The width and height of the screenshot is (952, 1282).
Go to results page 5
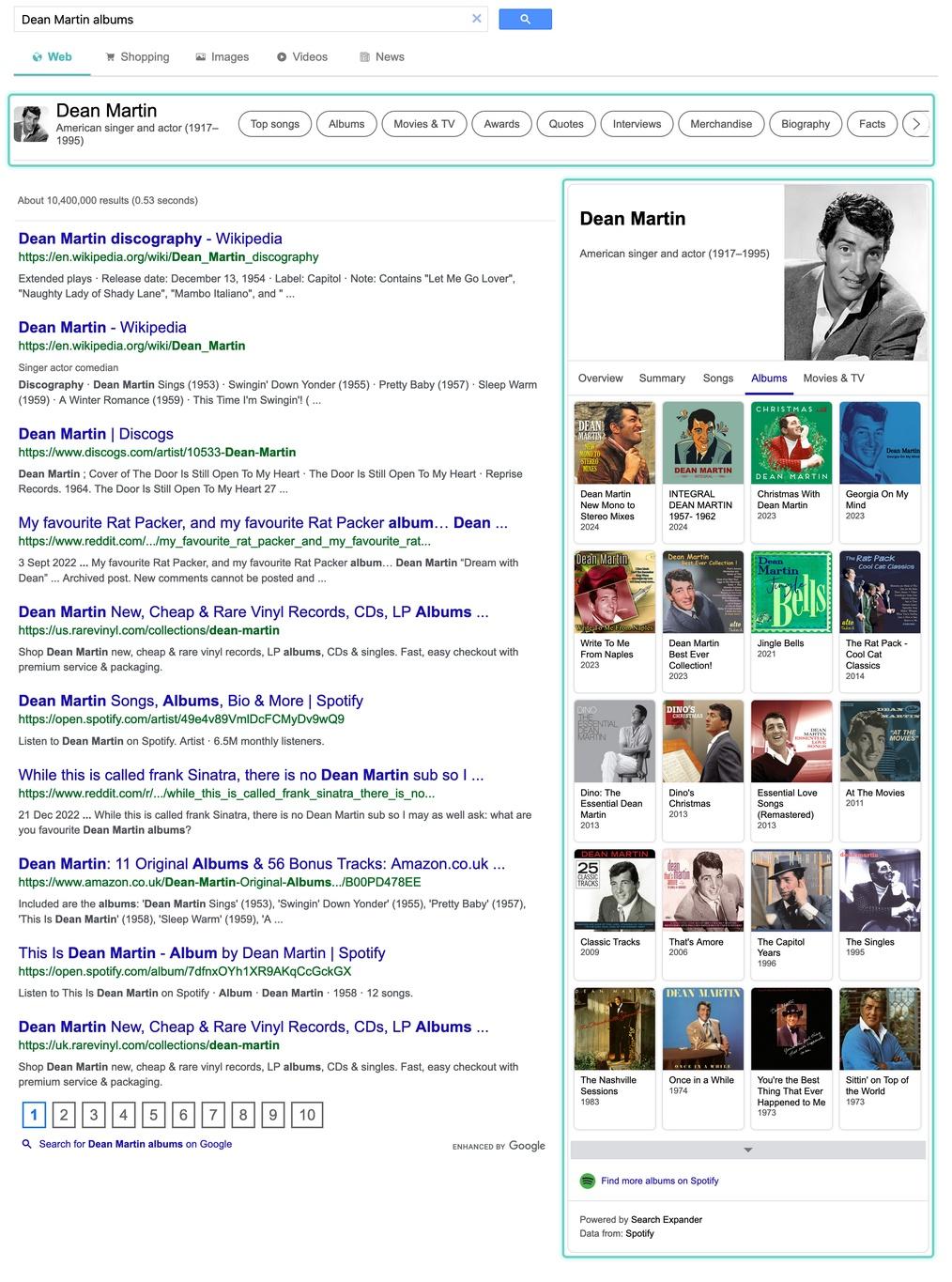(153, 1115)
